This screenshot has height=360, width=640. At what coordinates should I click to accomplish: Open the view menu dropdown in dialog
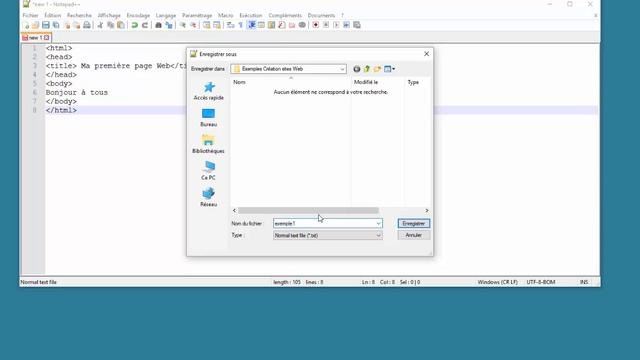(x=389, y=69)
